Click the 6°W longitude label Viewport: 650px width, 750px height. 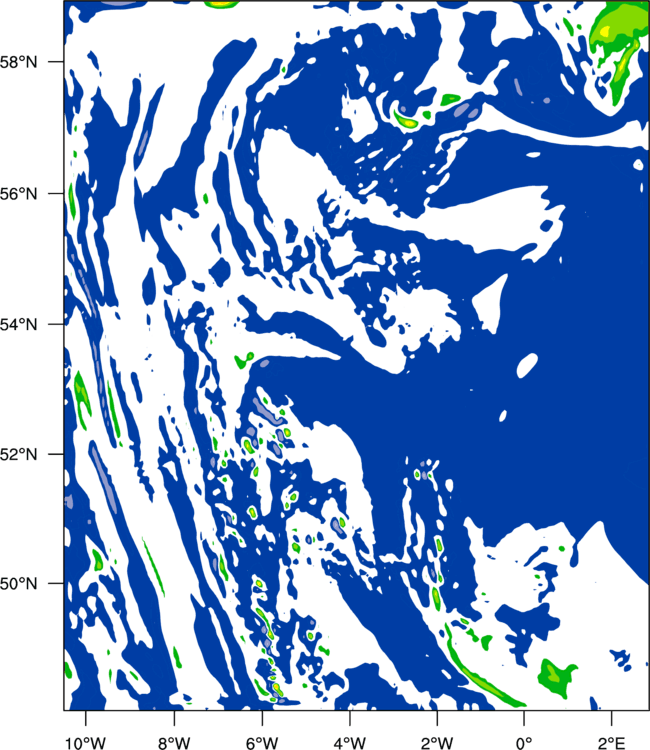pos(262,743)
